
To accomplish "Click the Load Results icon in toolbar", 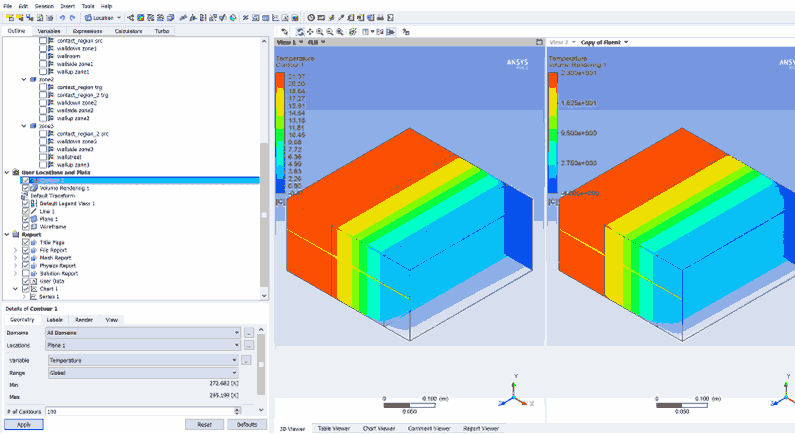I will point(8,18).
